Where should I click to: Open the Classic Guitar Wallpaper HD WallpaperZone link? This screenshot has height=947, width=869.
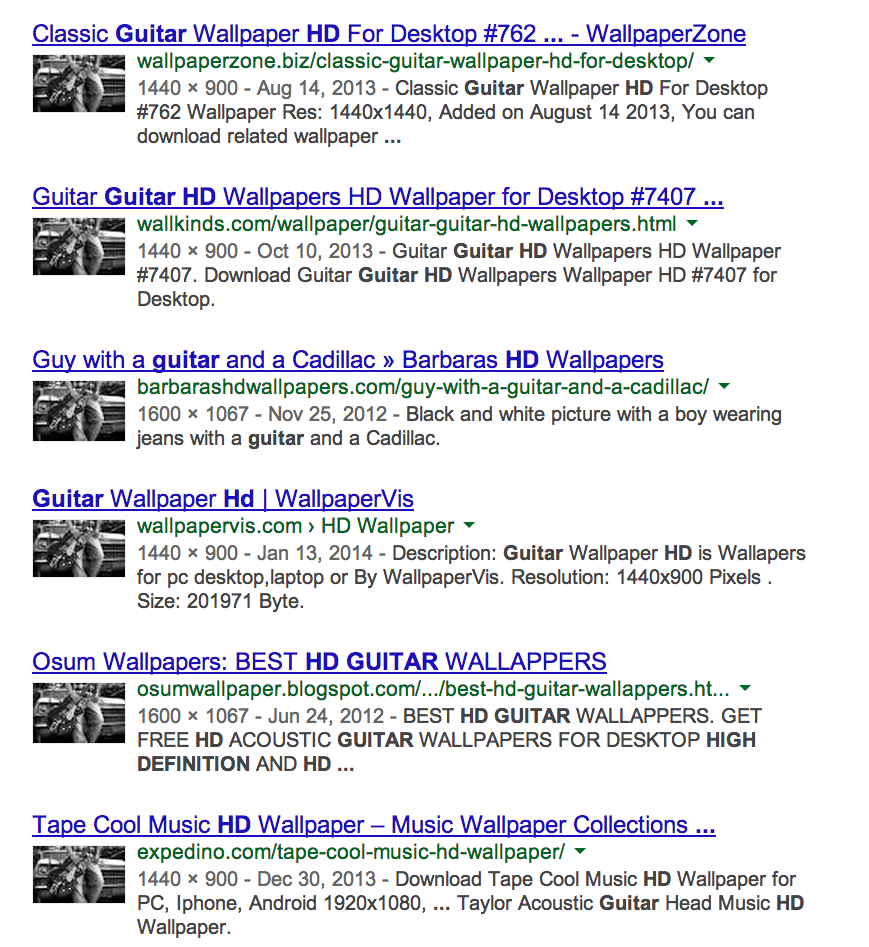coord(389,34)
